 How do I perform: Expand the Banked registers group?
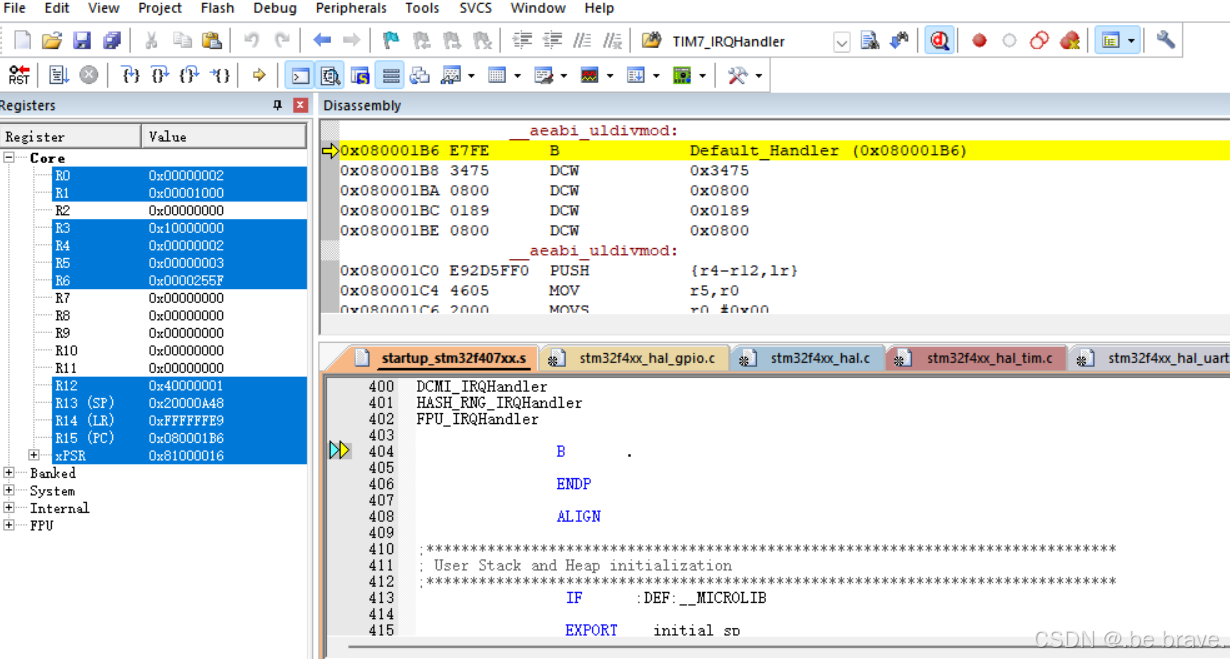click(x=8, y=473)
